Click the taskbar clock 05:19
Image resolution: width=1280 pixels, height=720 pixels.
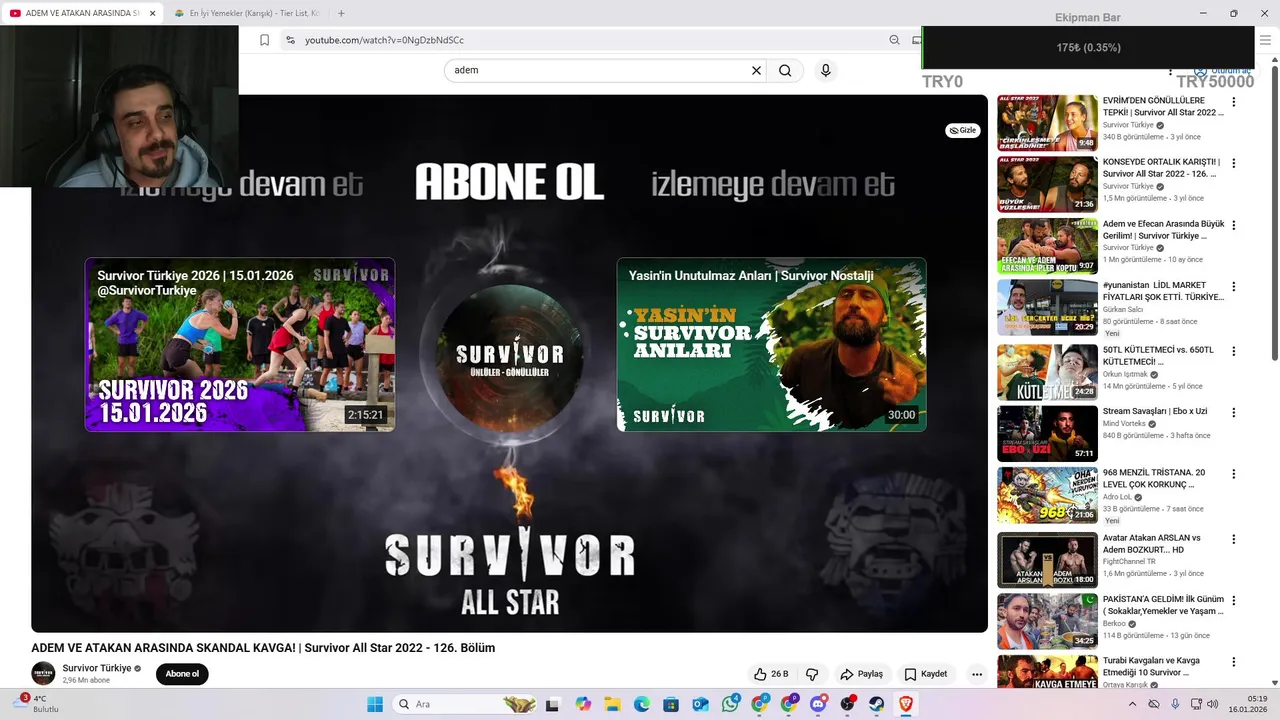coord(1258,698)
